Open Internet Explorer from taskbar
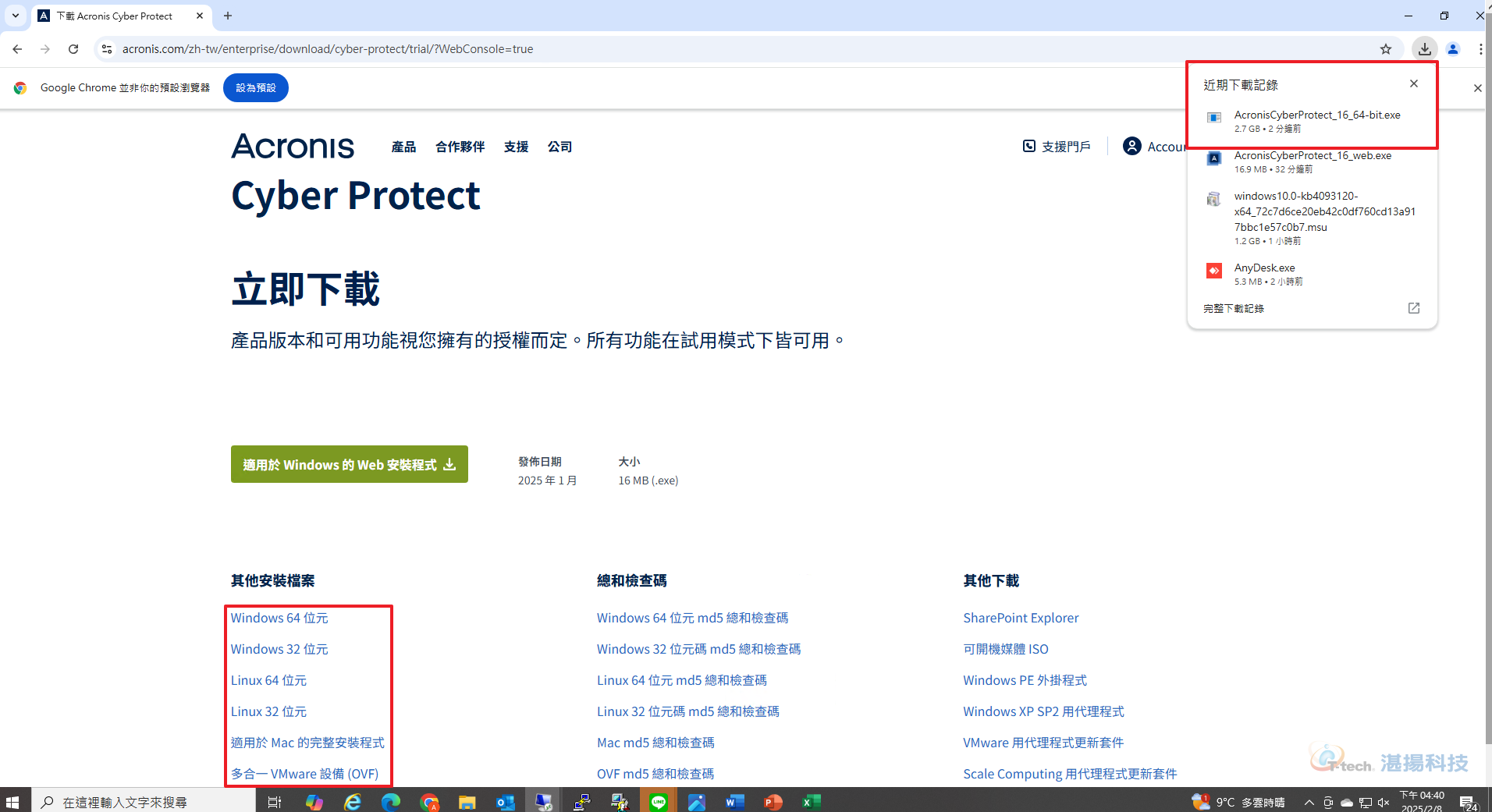The width and height of the screenshot is (1492, 812). (x=353, y=802)
